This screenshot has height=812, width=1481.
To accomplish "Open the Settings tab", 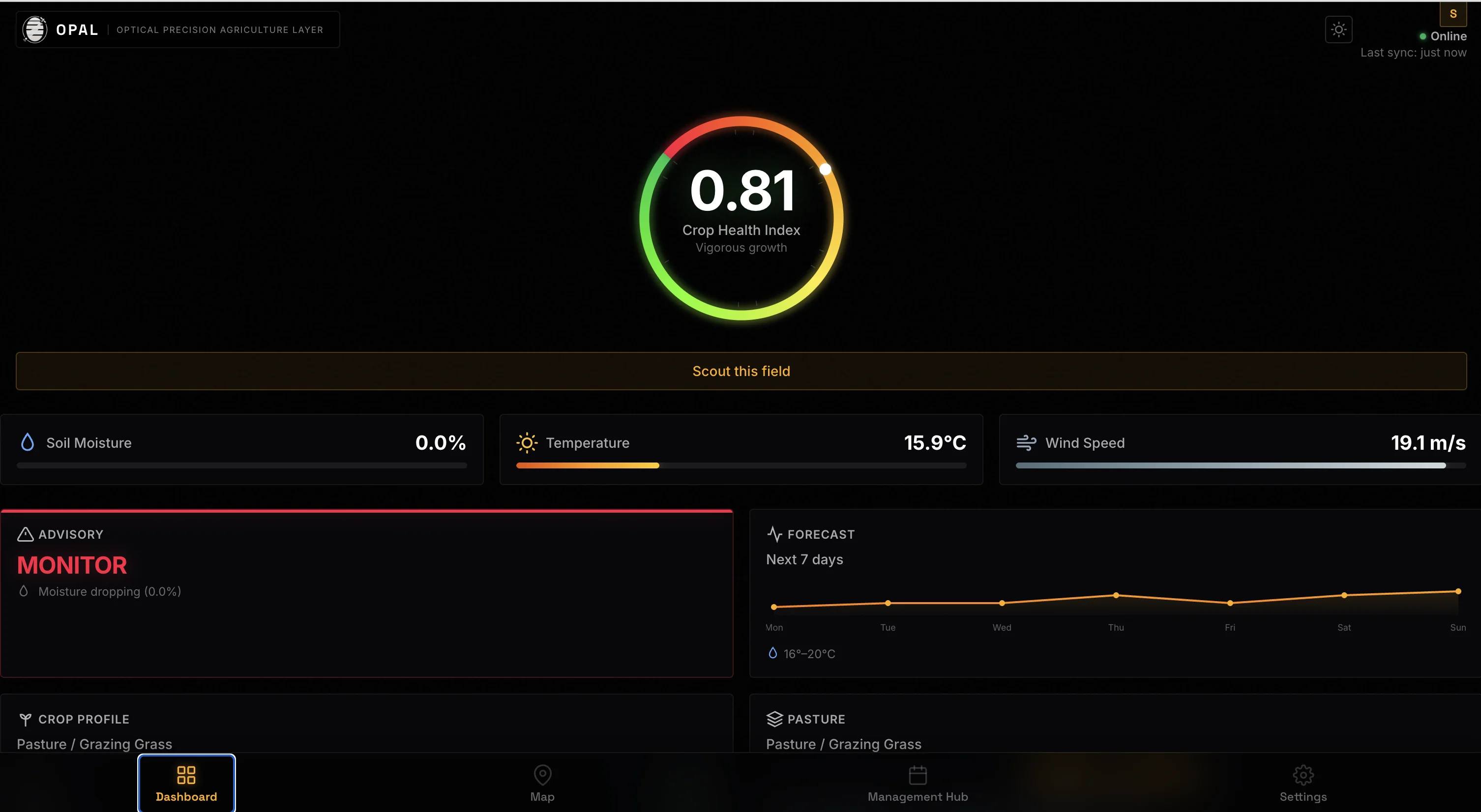I will click(x=1303, y=783).
